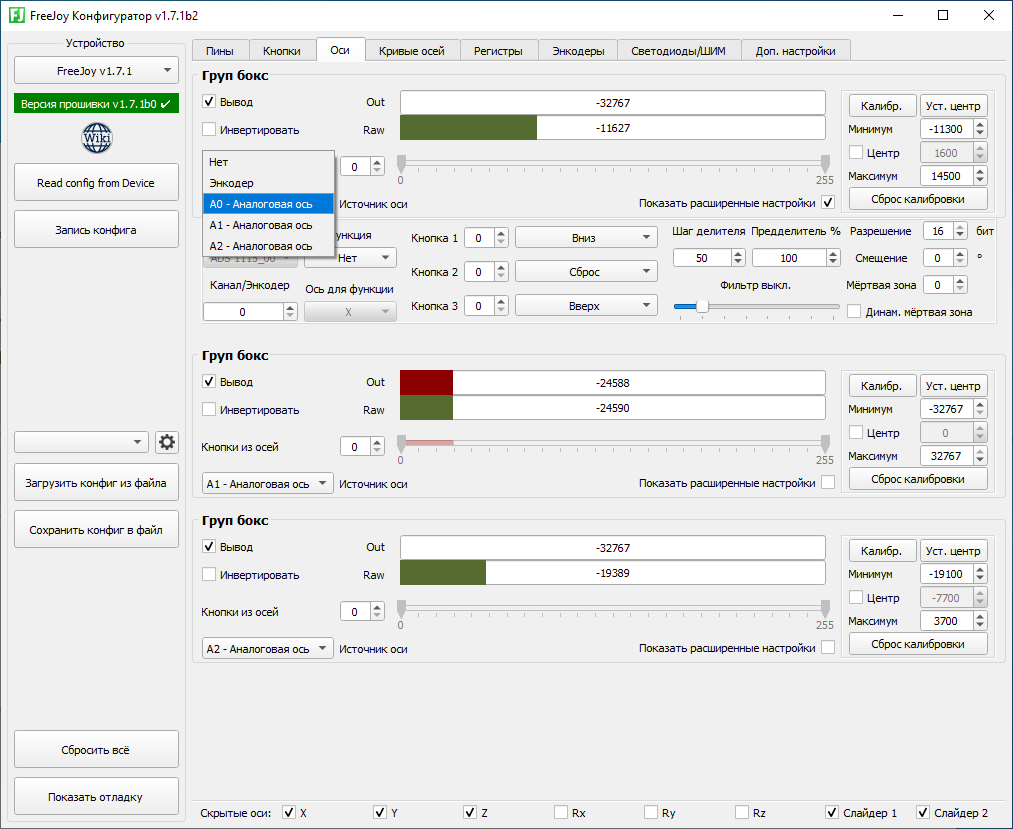Open A2 - Аналоговая ось source dropdown

click(x=267, y=649)
